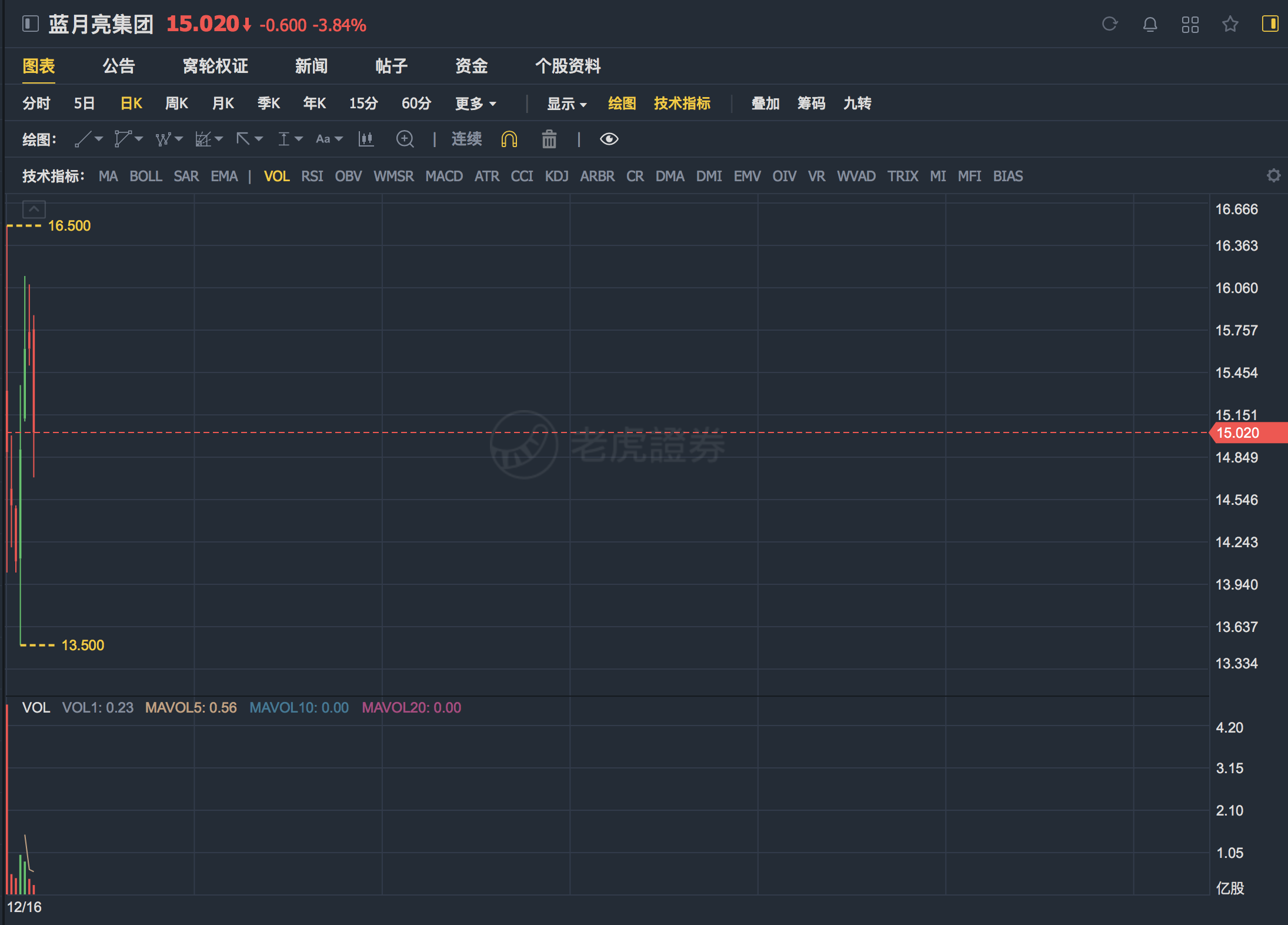Select the line drawing tool
This screenshot has width=1288, height=925.
(x=82, y=139)
